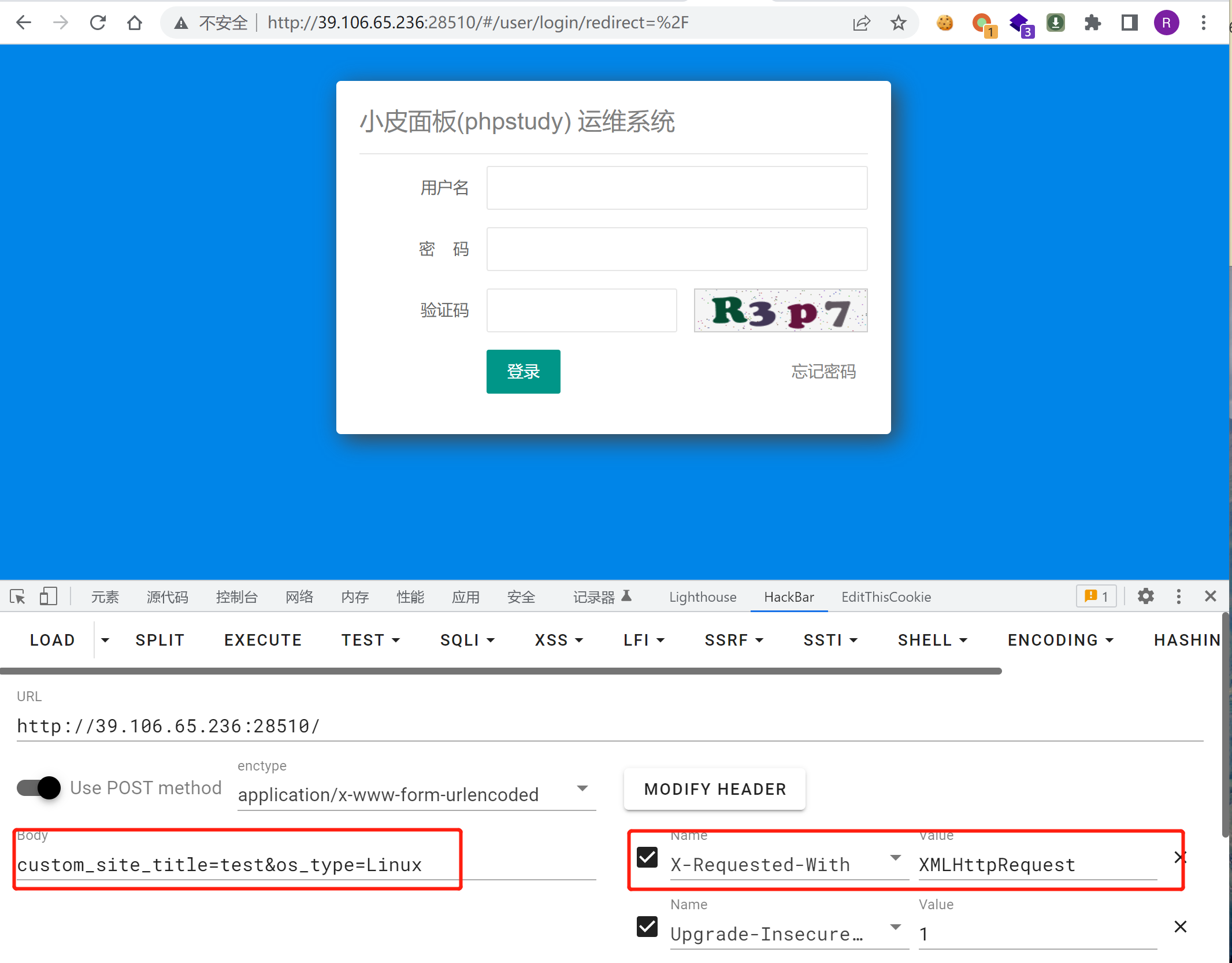Switch to the Lighthouse tab
Screen dimensions: 1232x963
coord(702,597)
